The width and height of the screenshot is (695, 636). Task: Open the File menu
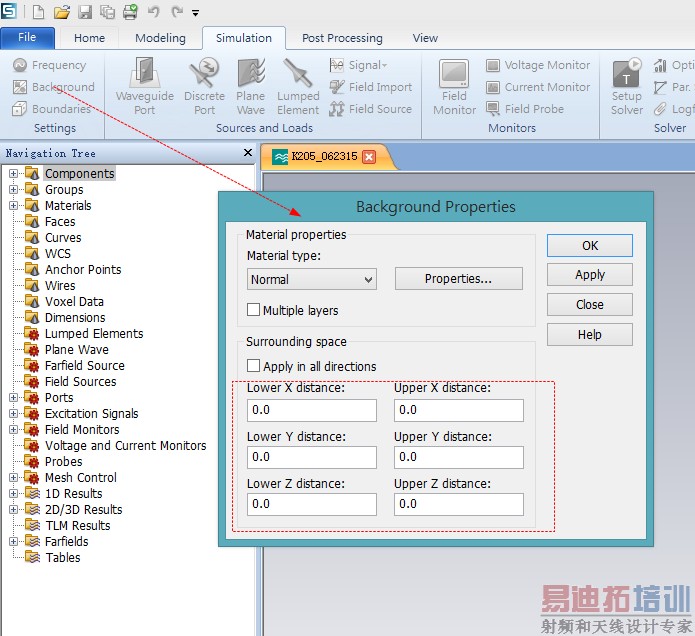pyautogui.click(x=27, y=37)
